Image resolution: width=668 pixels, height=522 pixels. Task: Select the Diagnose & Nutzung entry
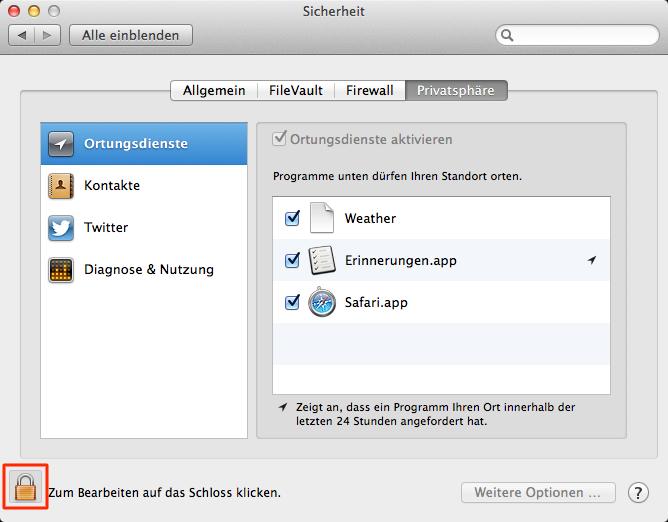(x=144, y=270)
